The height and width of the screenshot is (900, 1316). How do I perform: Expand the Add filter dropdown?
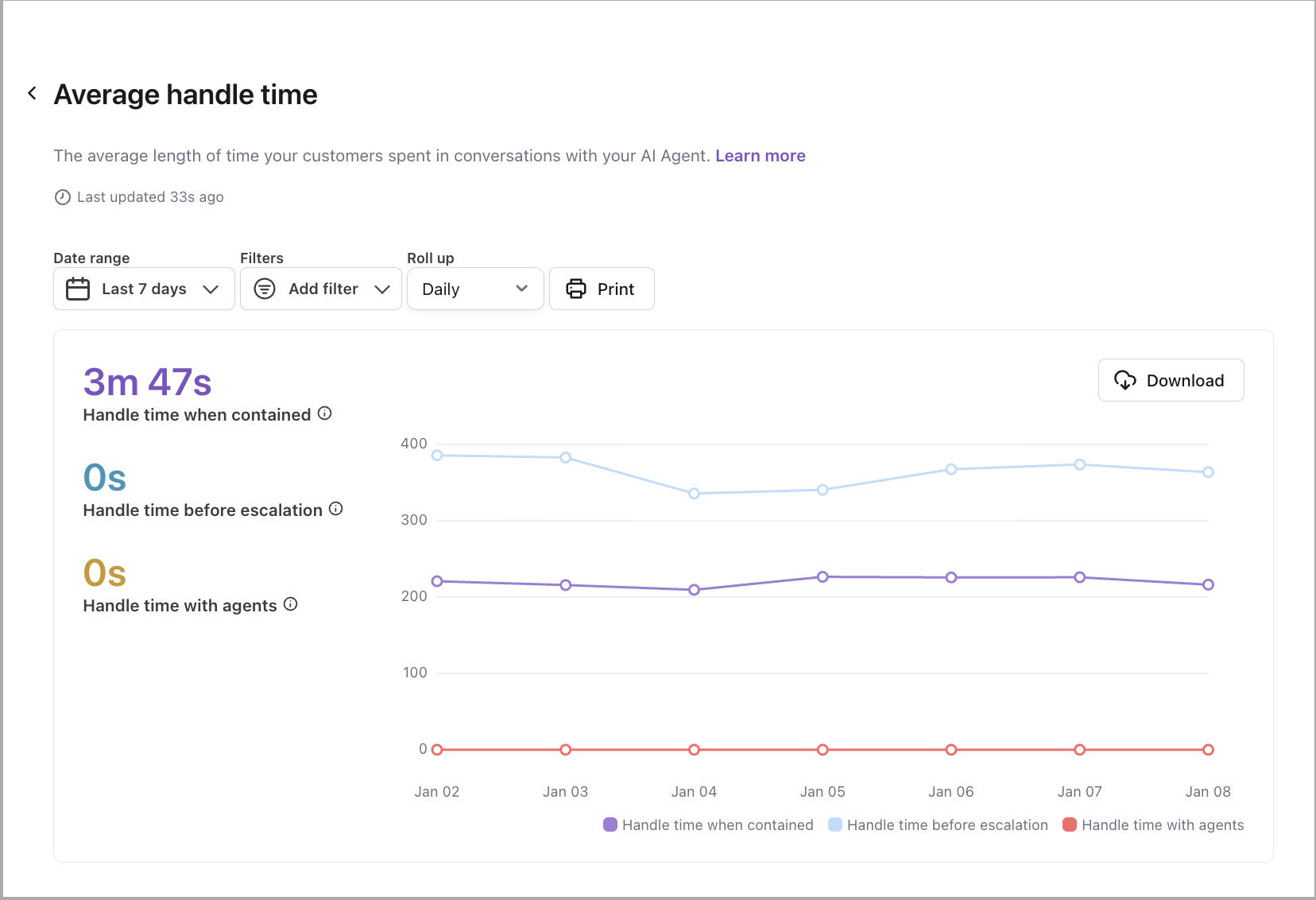click(x=321, y=289)
